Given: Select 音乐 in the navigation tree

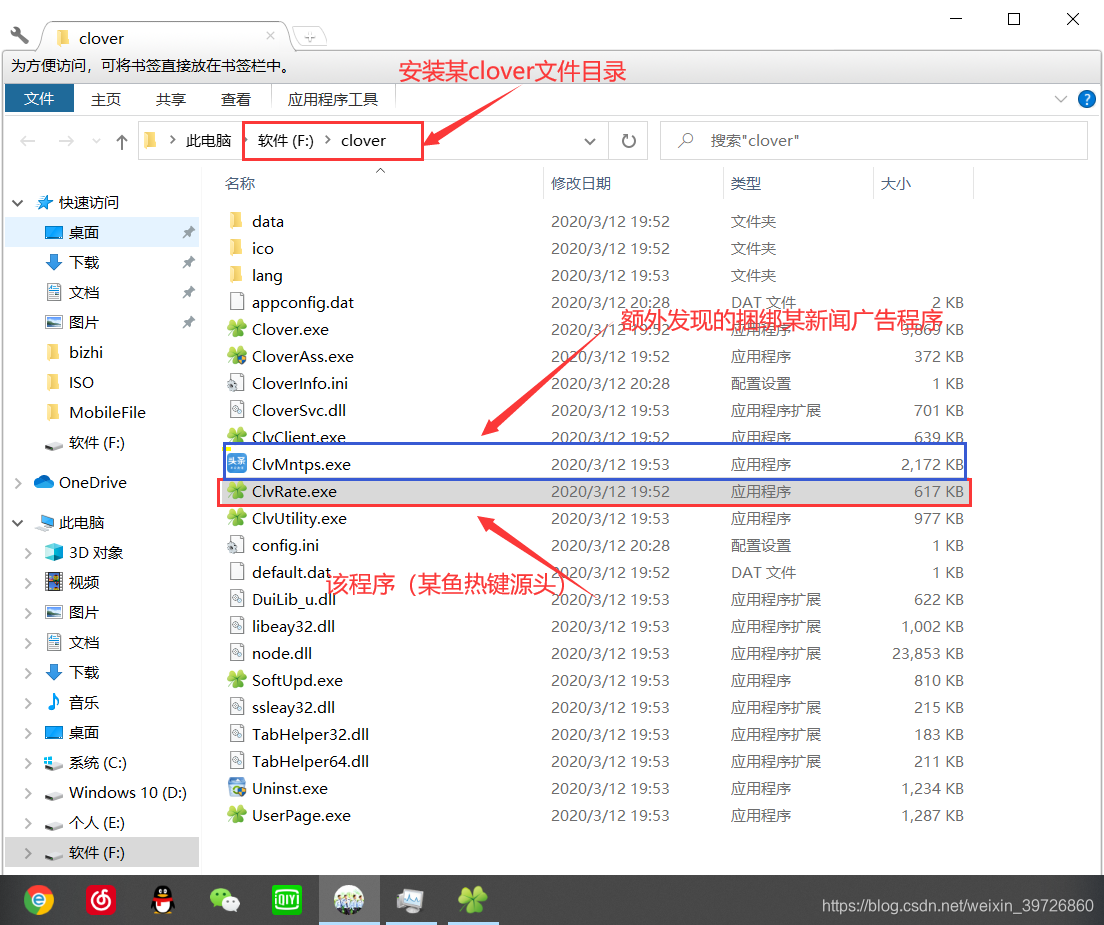Looking at the screenshot, I should (x=84, y=703).
